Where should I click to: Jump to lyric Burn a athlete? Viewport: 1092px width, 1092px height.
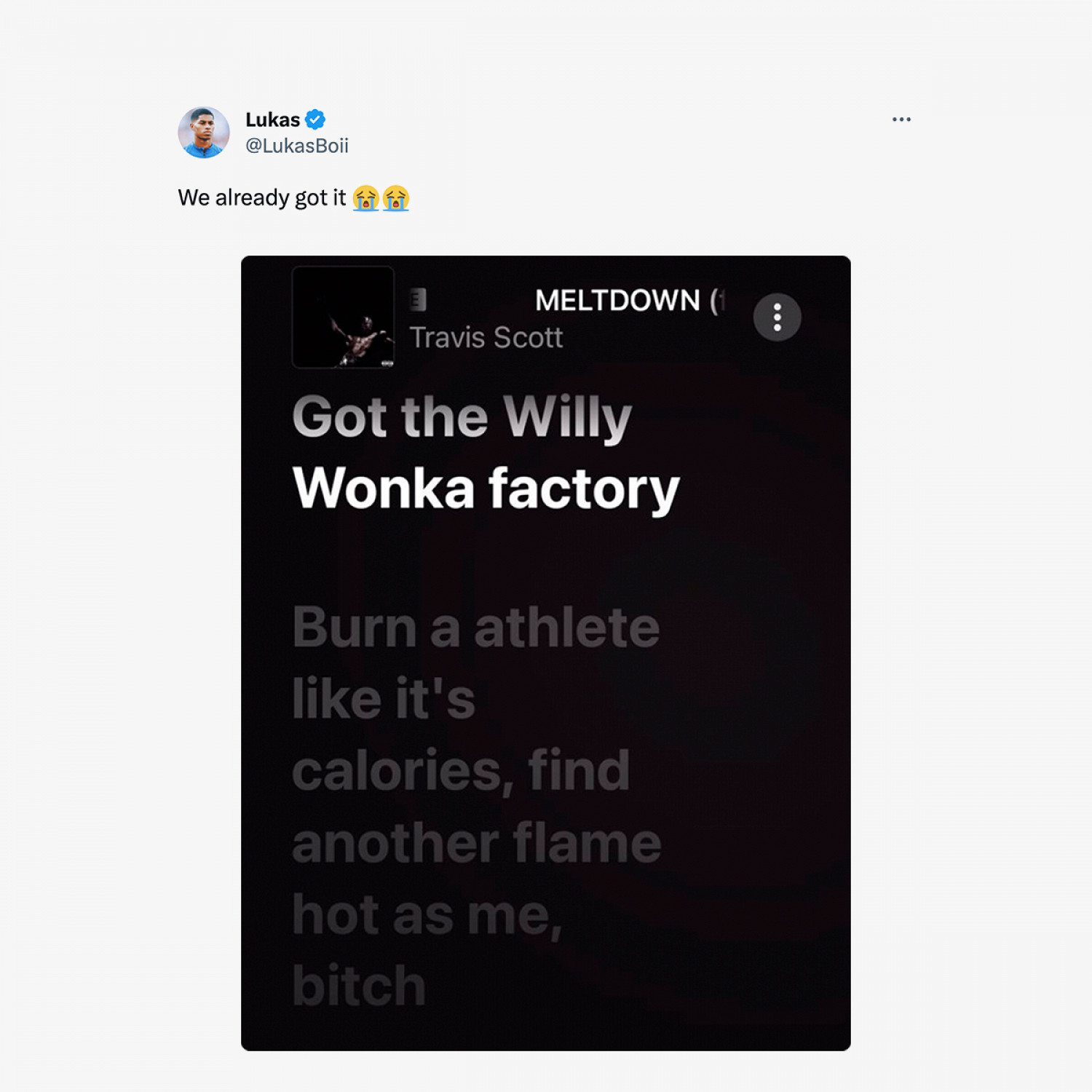(x=476, y=628)
